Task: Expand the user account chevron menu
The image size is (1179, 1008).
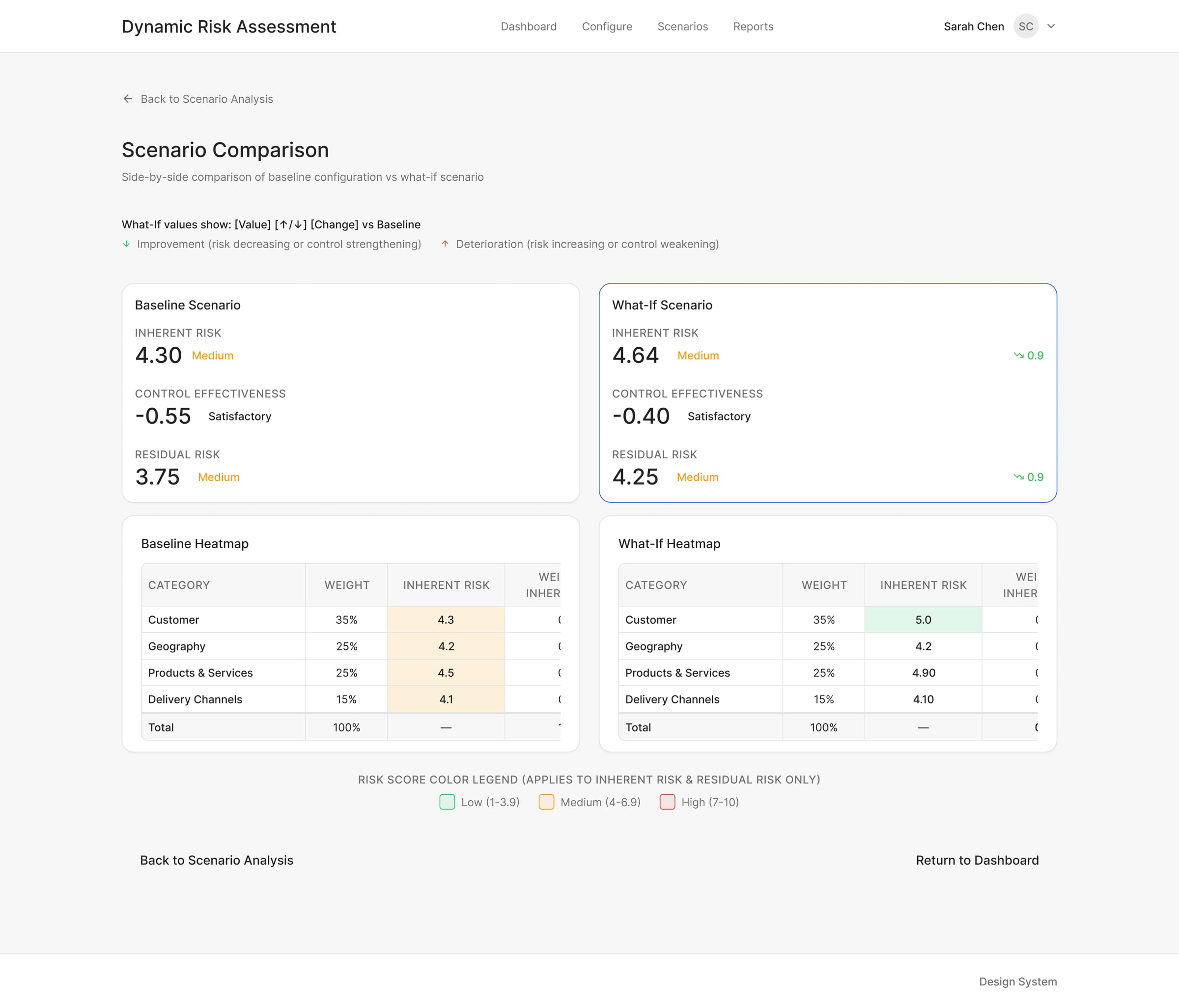Action: pyautogui.click(x=1051, y=27)
